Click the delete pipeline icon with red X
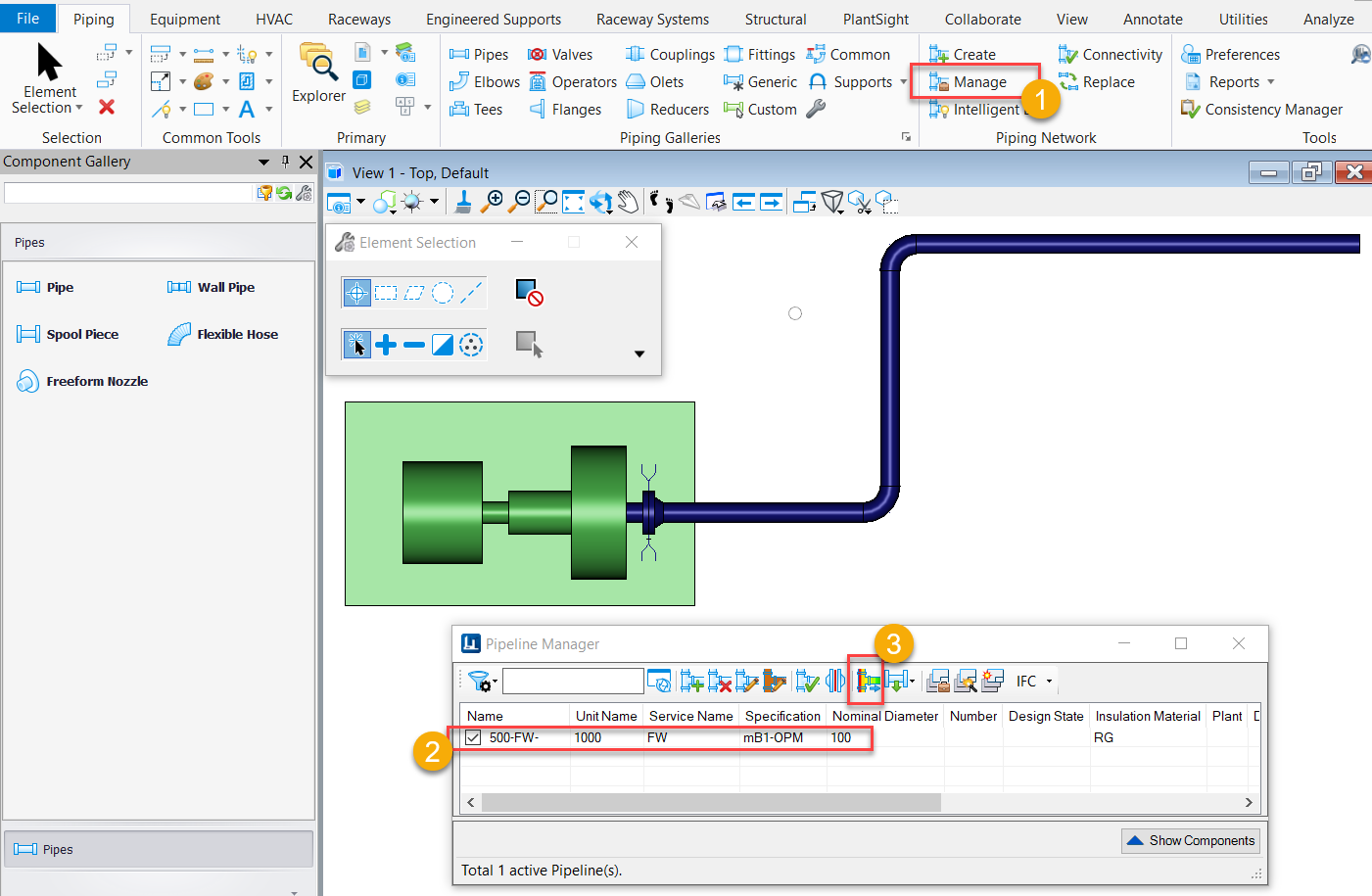Screen dimensions: 1372x896 coord(720,681)
